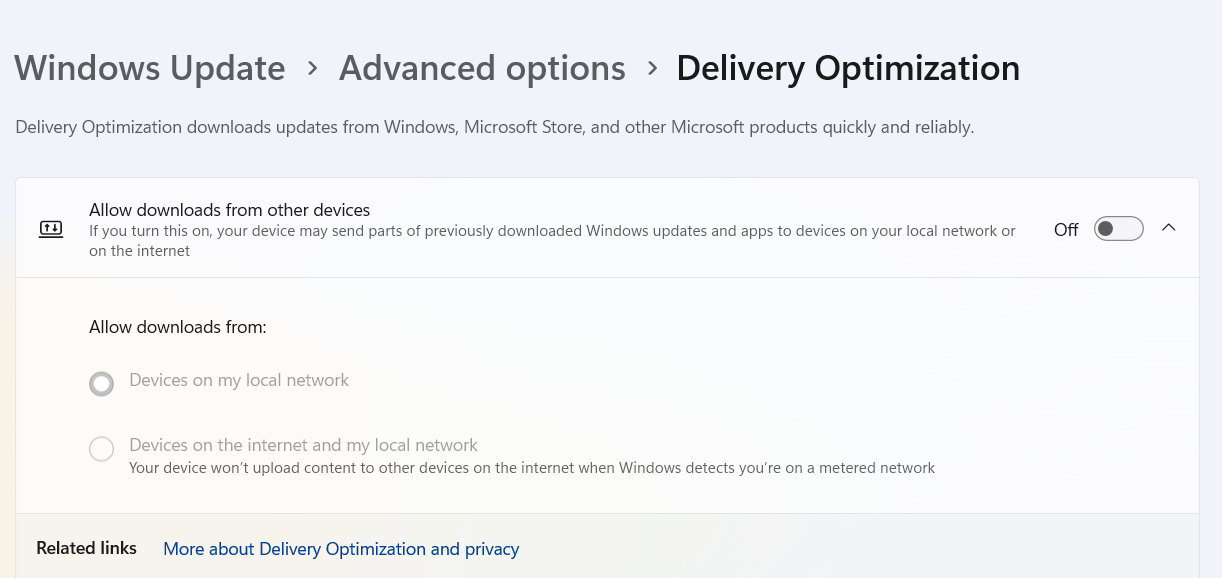Click chevron separator after Windows Update
Image resolution: width=1222 pixels, height=578 pixels.
point(313,68)
